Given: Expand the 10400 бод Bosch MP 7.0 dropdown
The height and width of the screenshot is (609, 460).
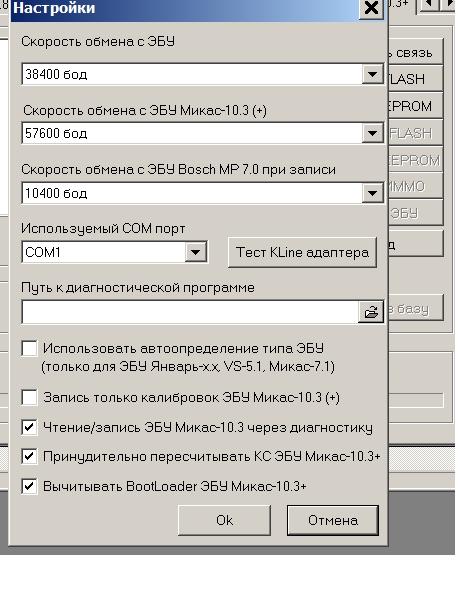Looking at the screenshot, I should click(372, 193).
